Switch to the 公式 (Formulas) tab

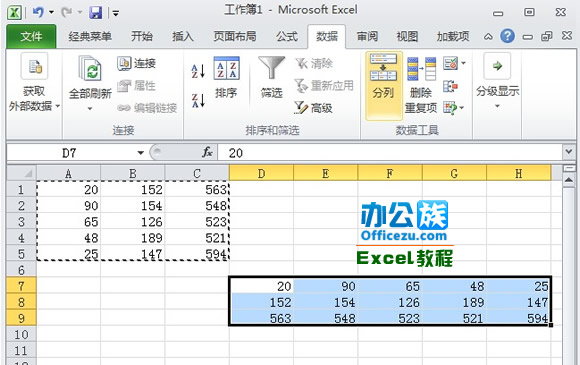pyautogui.click(x=287, y=37)
